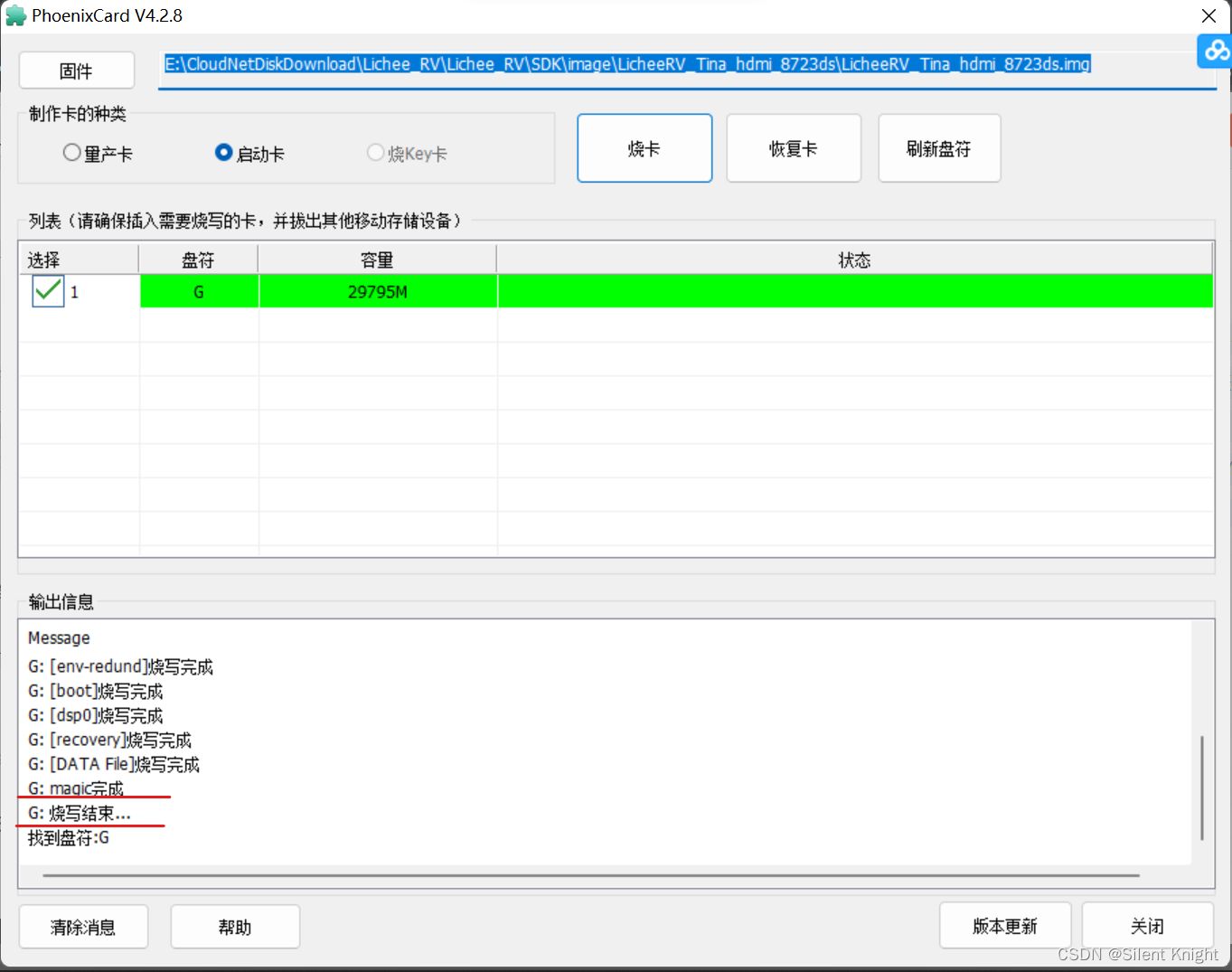Select log line G: [dsp0]烧写完成
Image resolution: width=1232 pixels, height=972 pixels.
[x=95, y=715]
